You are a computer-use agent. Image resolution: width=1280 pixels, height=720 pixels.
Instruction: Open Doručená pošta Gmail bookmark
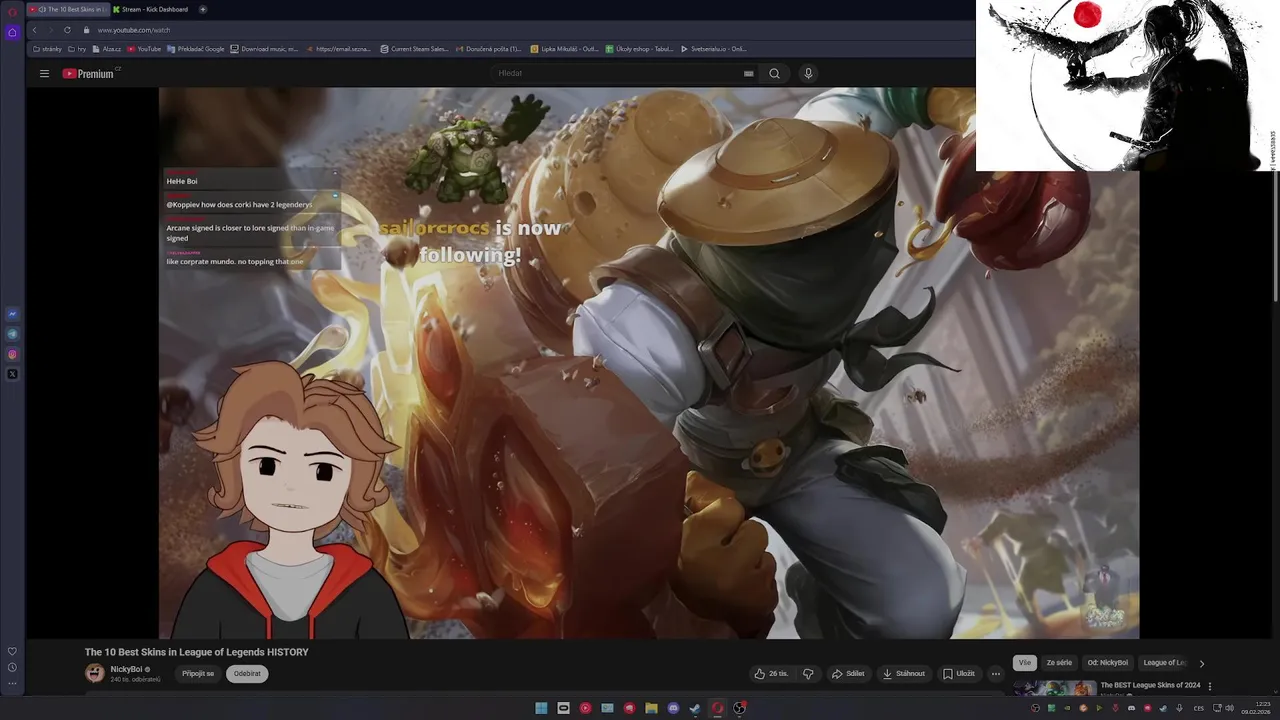point(488,49)
